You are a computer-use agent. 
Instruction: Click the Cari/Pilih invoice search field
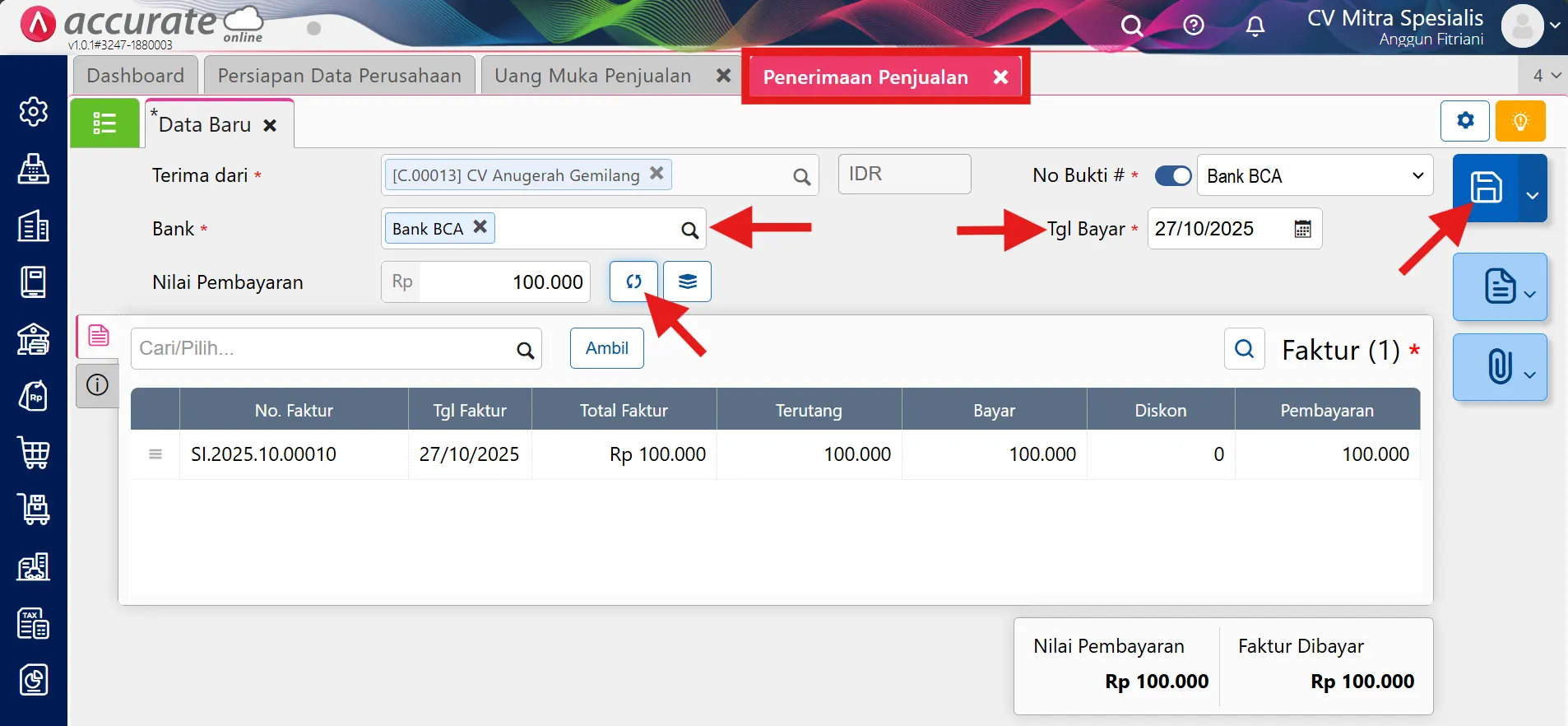point(325,348)
